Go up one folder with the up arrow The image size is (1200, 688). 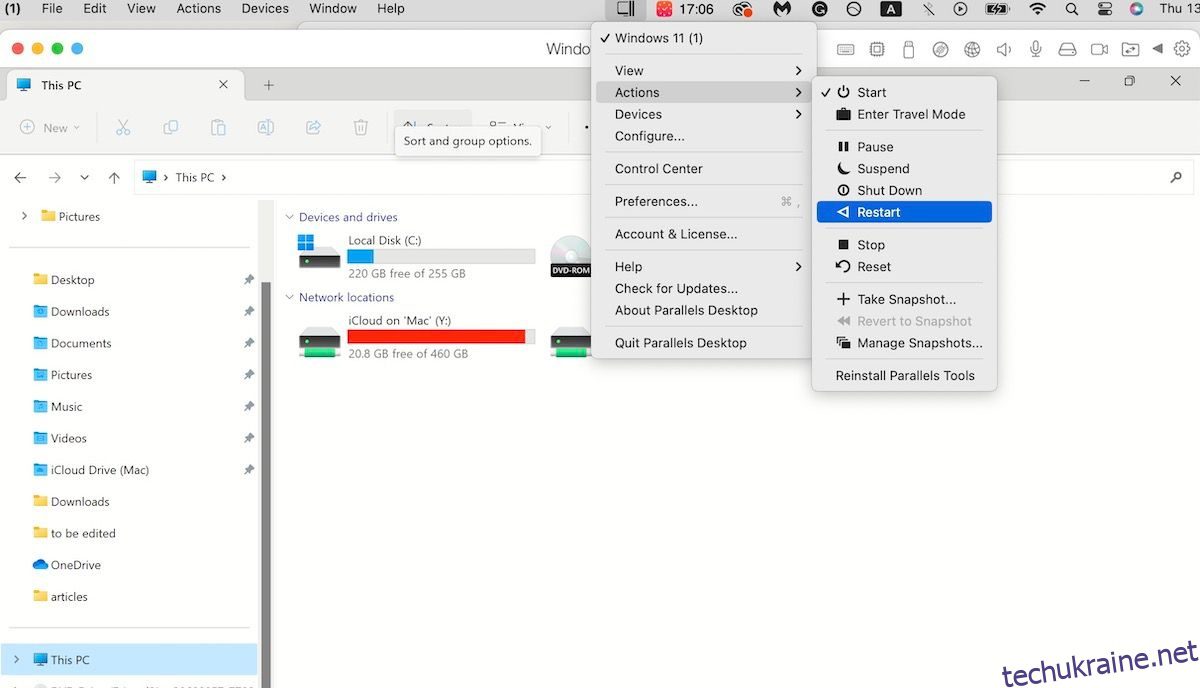coord(114,177)
